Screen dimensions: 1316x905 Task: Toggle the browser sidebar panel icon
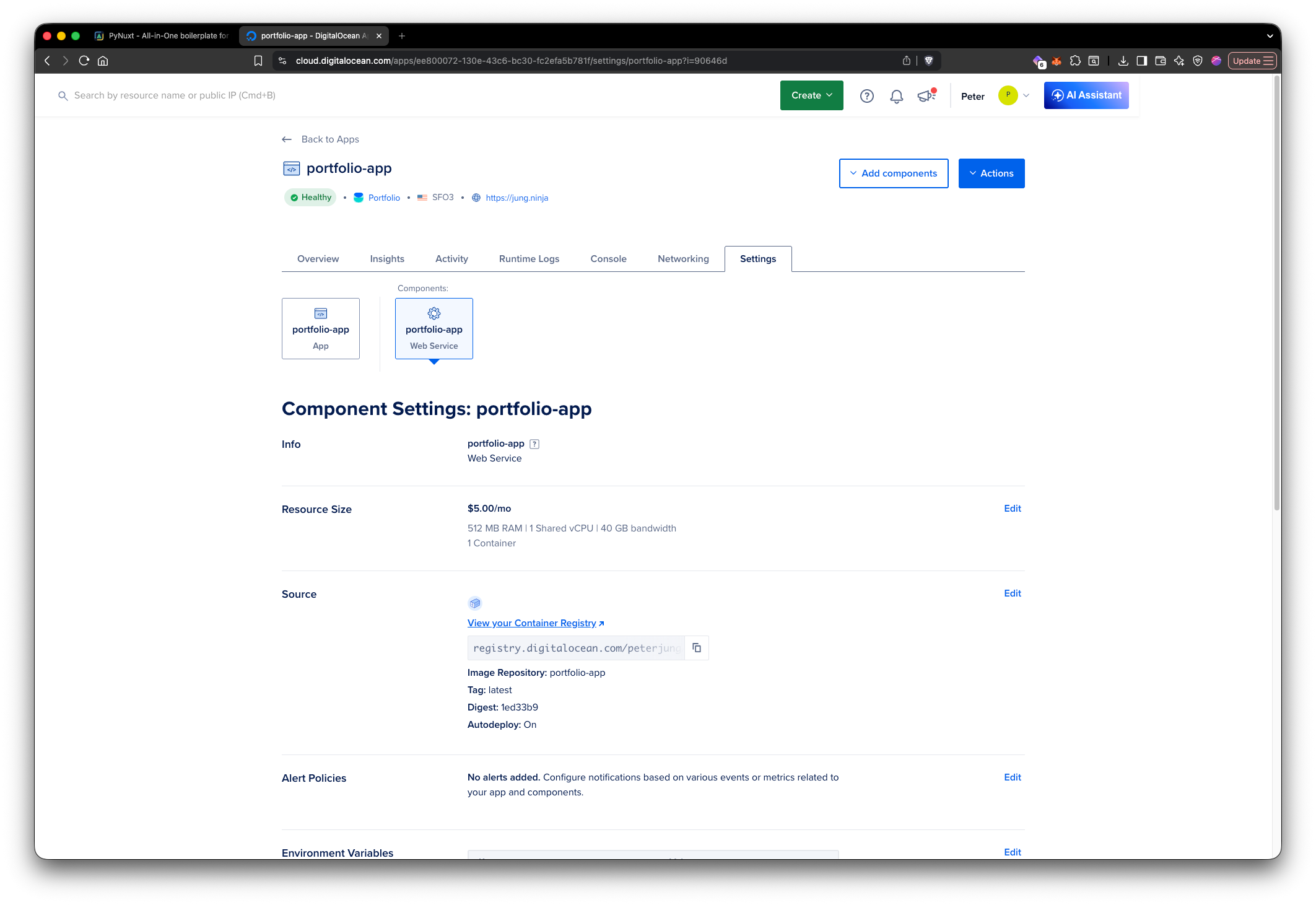pyautogui.click(x=1141, y=61)
